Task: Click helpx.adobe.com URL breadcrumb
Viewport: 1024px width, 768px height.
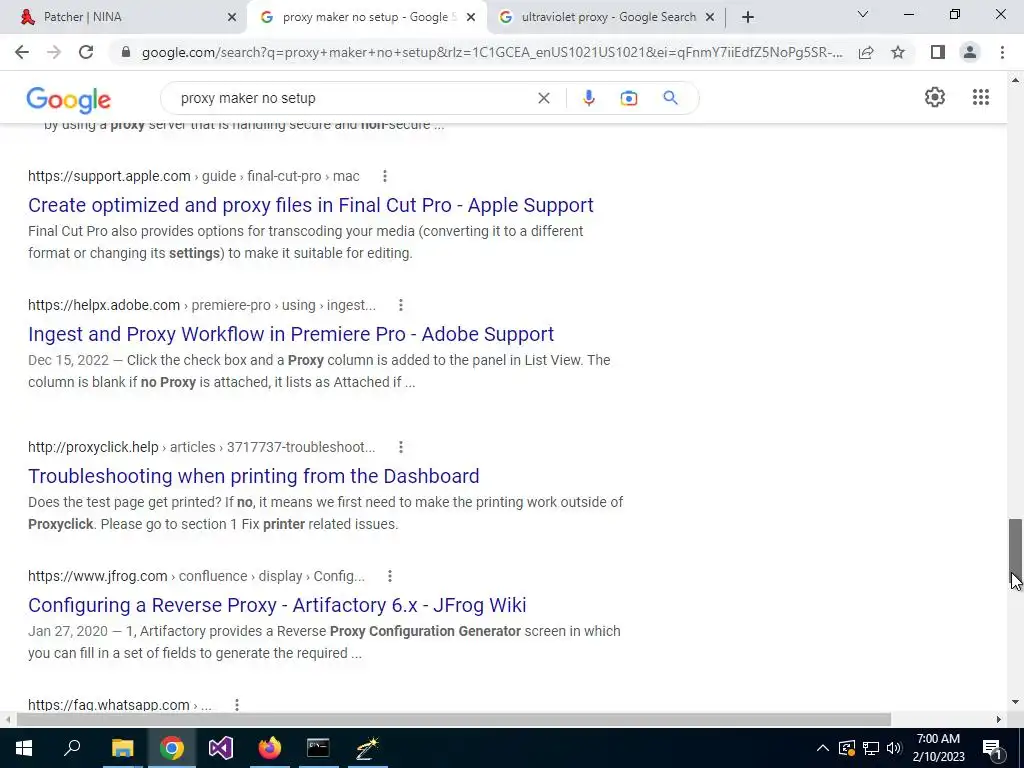Action: (202, 305)
